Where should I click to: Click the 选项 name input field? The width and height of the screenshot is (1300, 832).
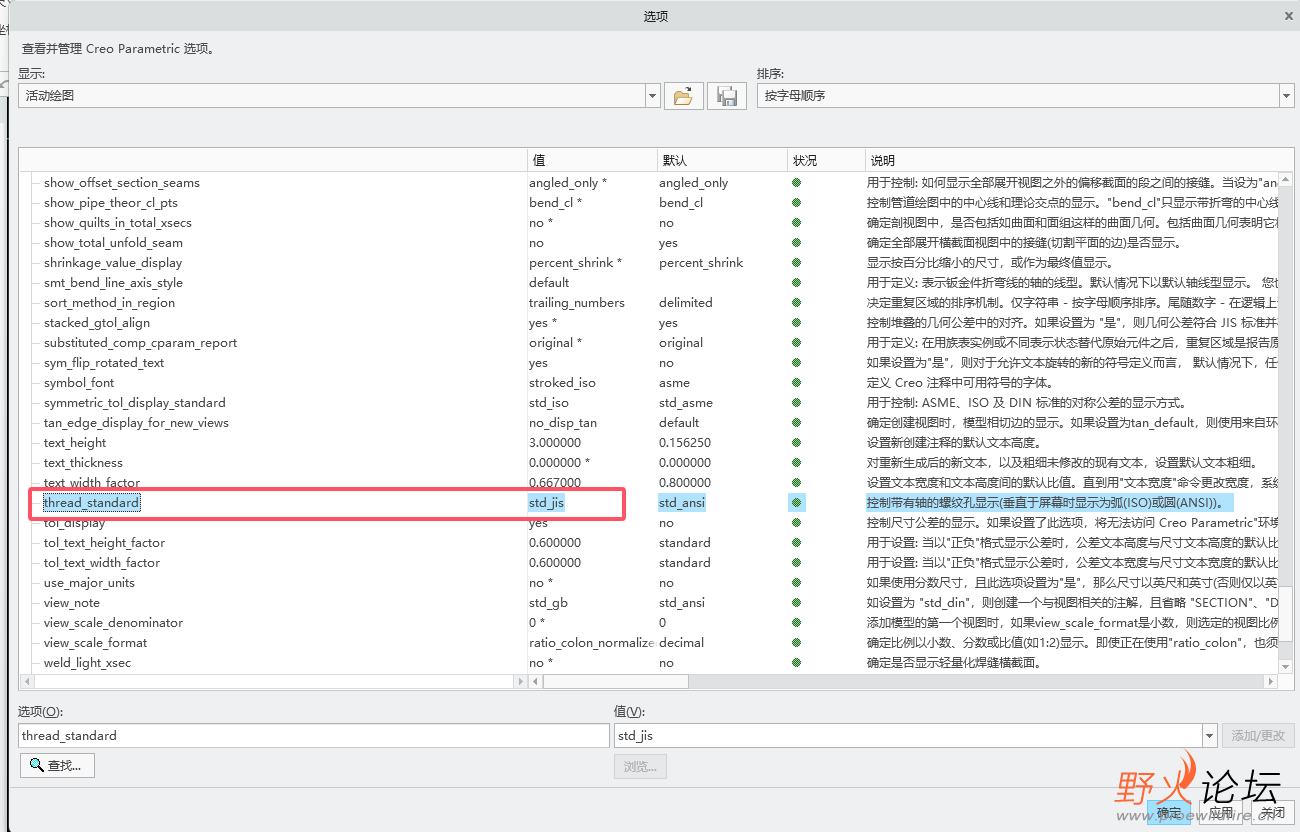(314, 736)
